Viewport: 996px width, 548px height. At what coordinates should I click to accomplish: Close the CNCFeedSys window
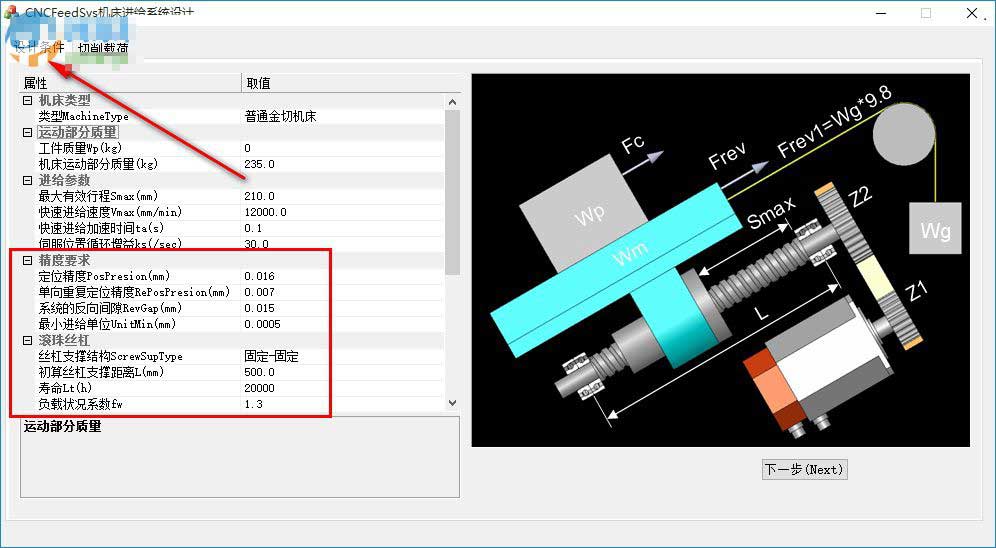(972, 13)
